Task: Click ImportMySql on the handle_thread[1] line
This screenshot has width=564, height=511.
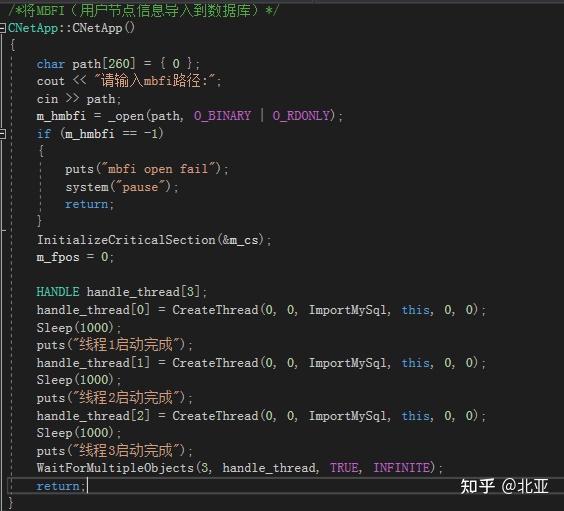Action: 347,363
